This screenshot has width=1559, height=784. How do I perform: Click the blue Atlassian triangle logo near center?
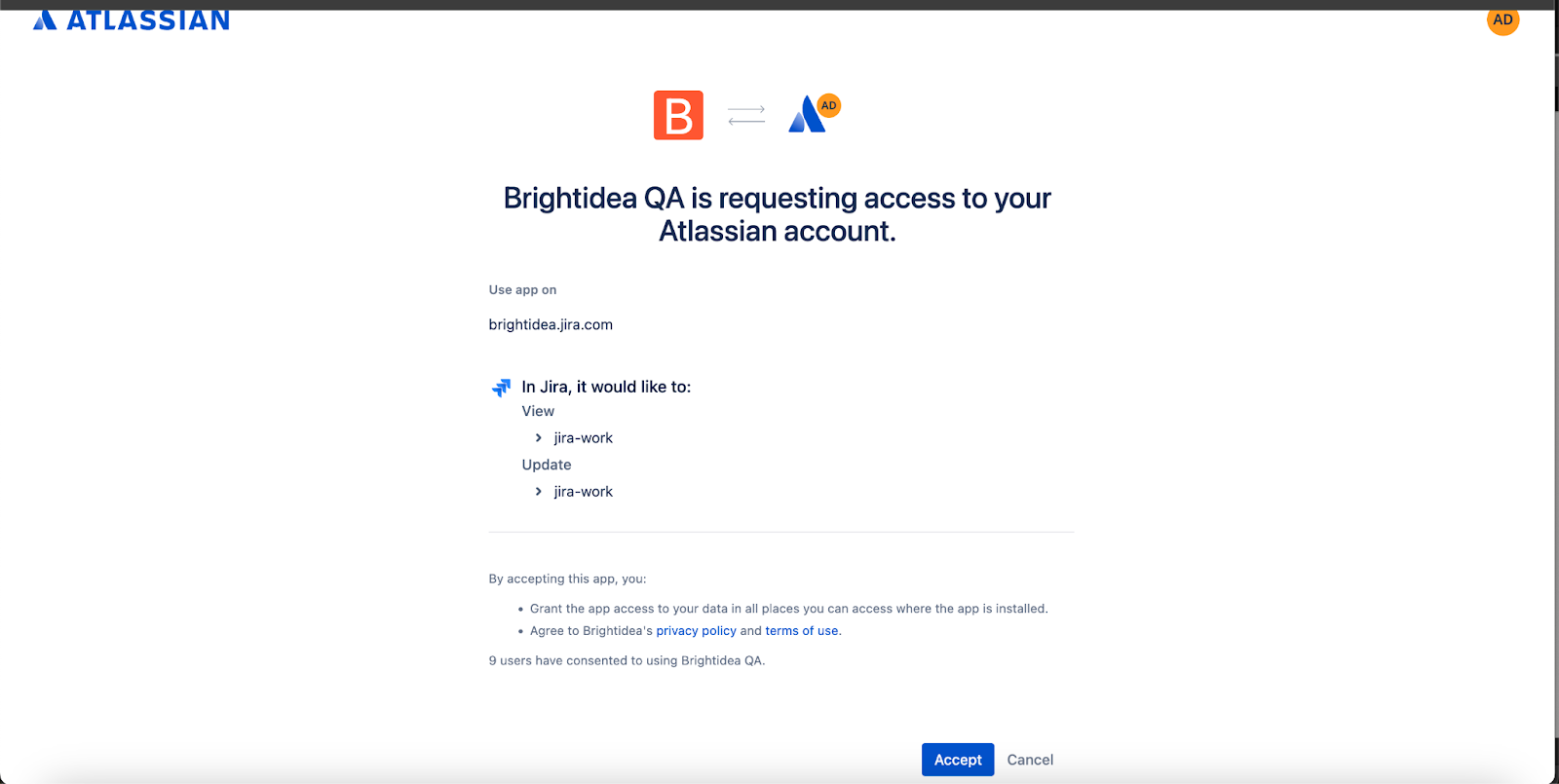[806, 115]
